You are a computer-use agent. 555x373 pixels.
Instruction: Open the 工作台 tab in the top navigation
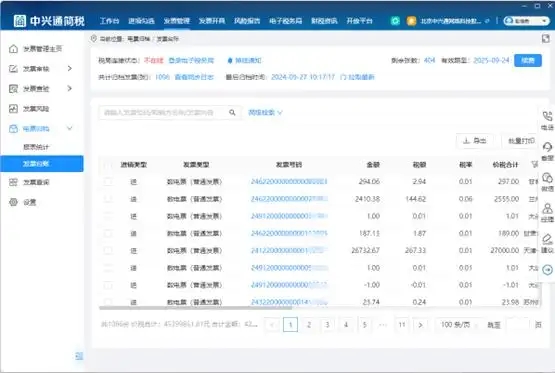click(109, 21)
